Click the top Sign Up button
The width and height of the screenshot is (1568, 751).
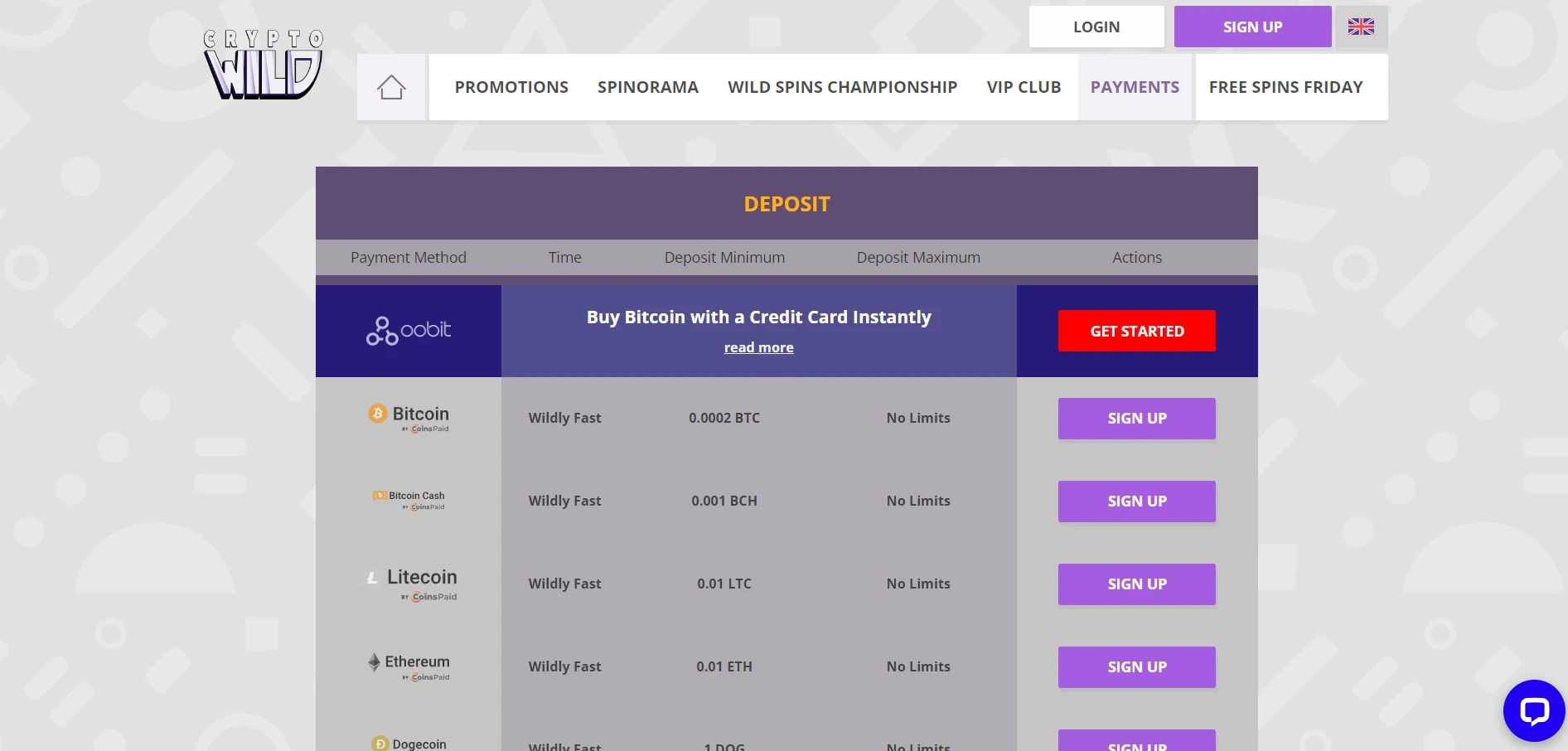coord(1252,27)
